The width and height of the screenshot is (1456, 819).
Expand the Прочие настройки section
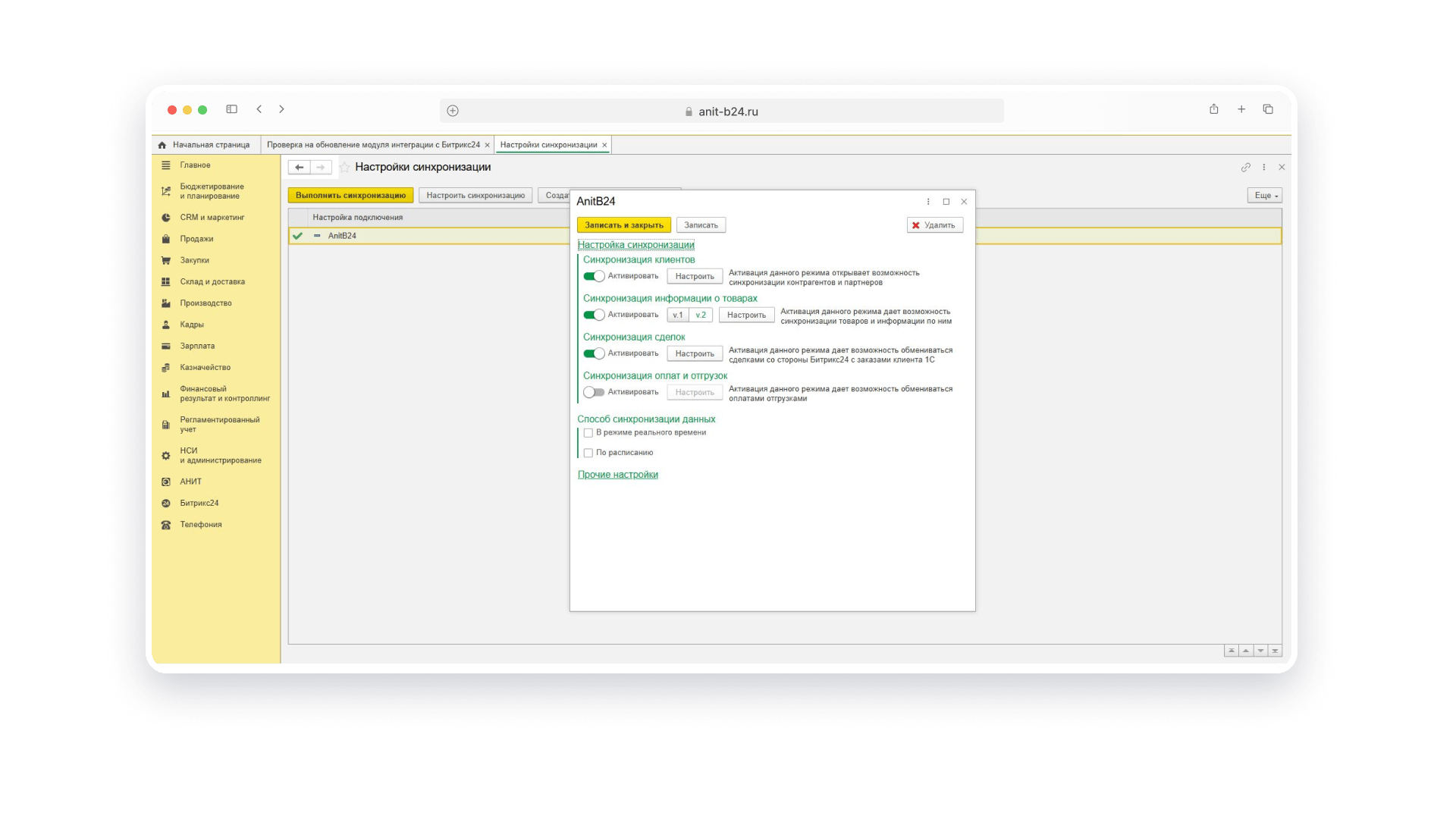(617, 475)
